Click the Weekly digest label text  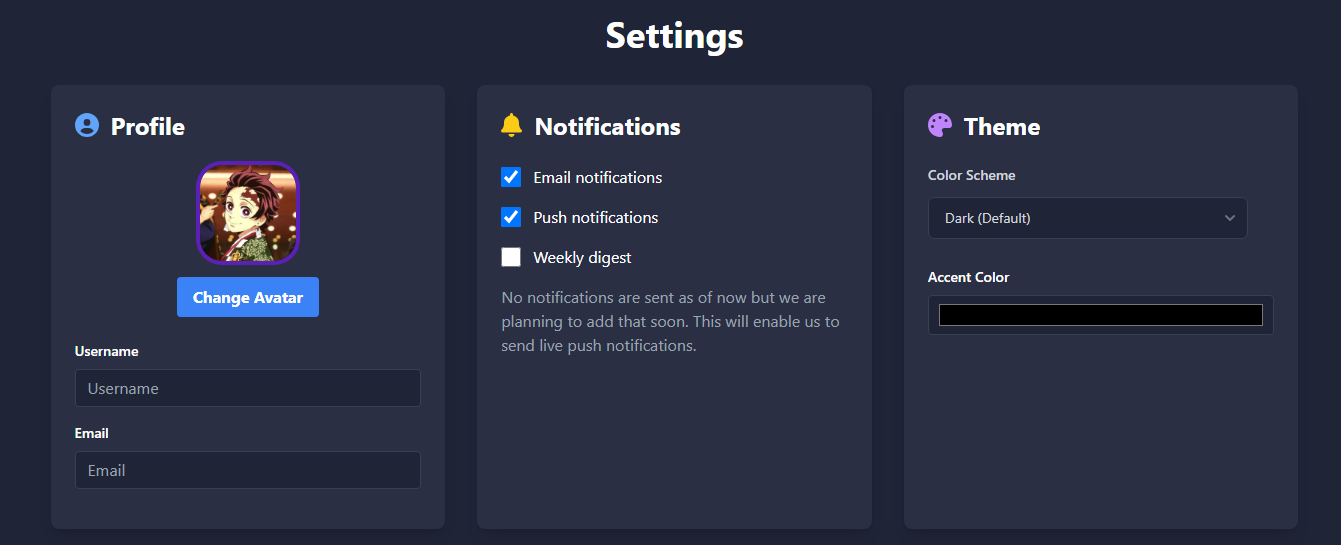click(x=582, y=257)
